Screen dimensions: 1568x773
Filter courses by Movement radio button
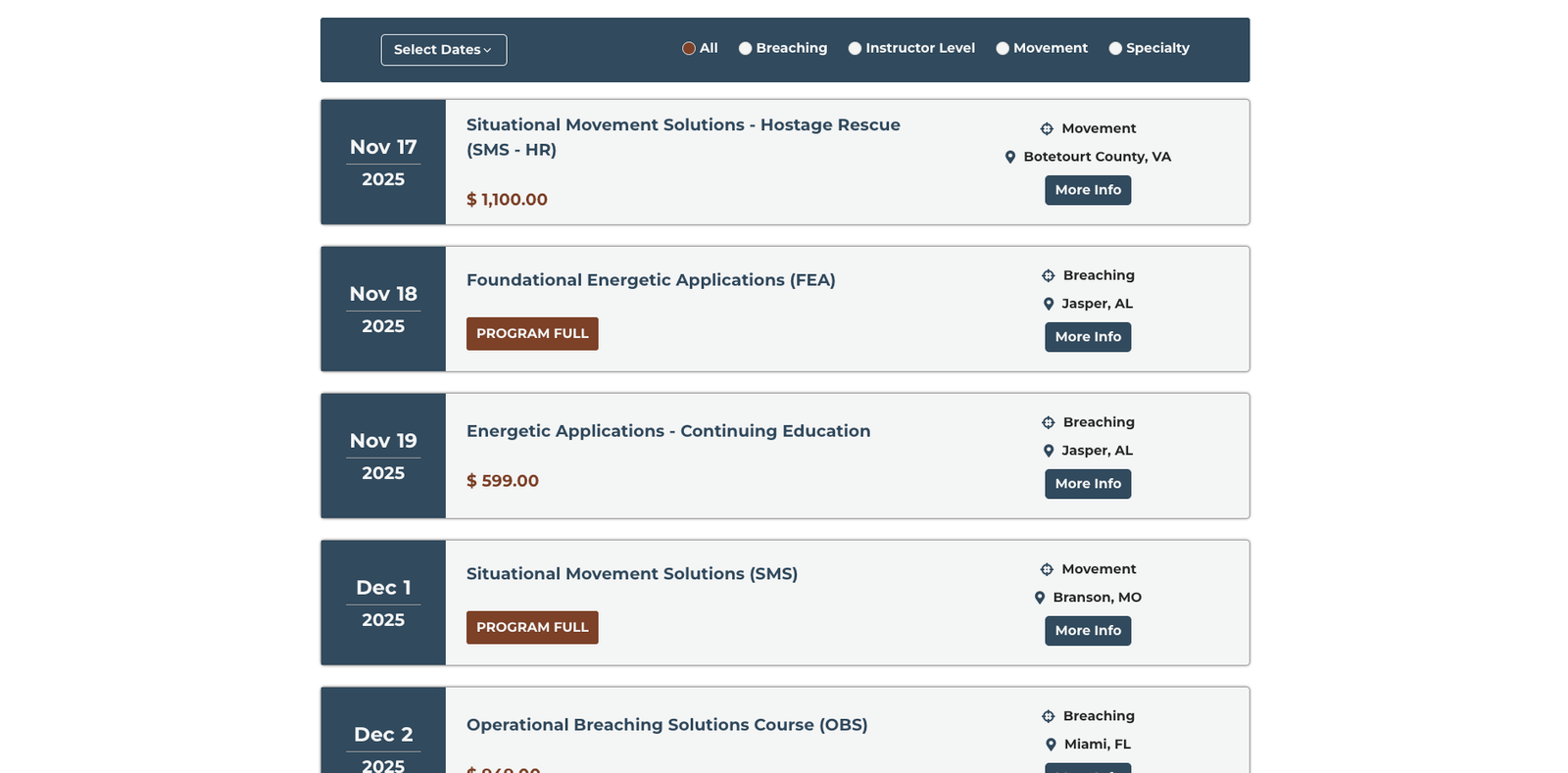coord(1003,48)
